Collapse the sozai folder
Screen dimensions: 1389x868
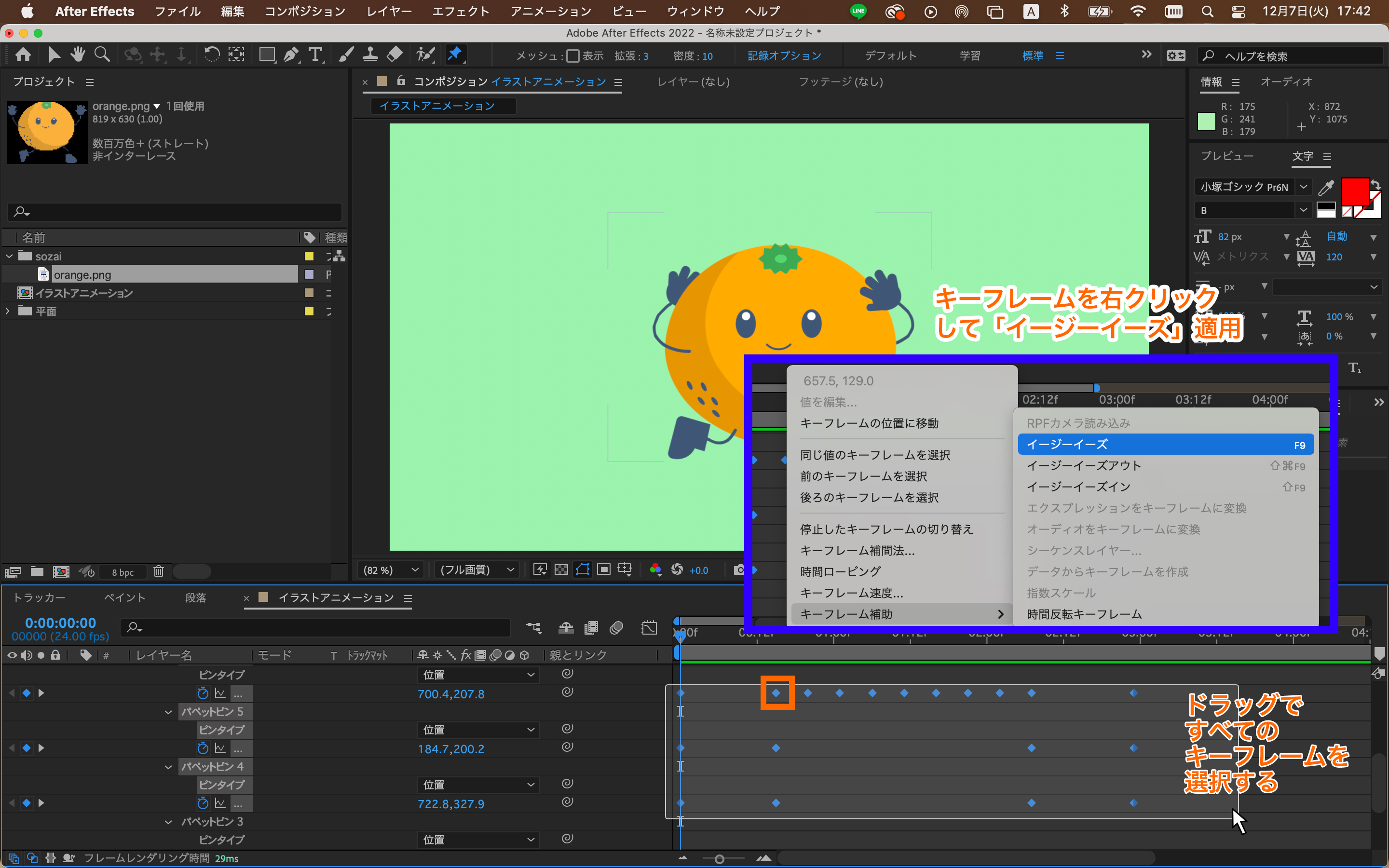(x=9, y=256)
